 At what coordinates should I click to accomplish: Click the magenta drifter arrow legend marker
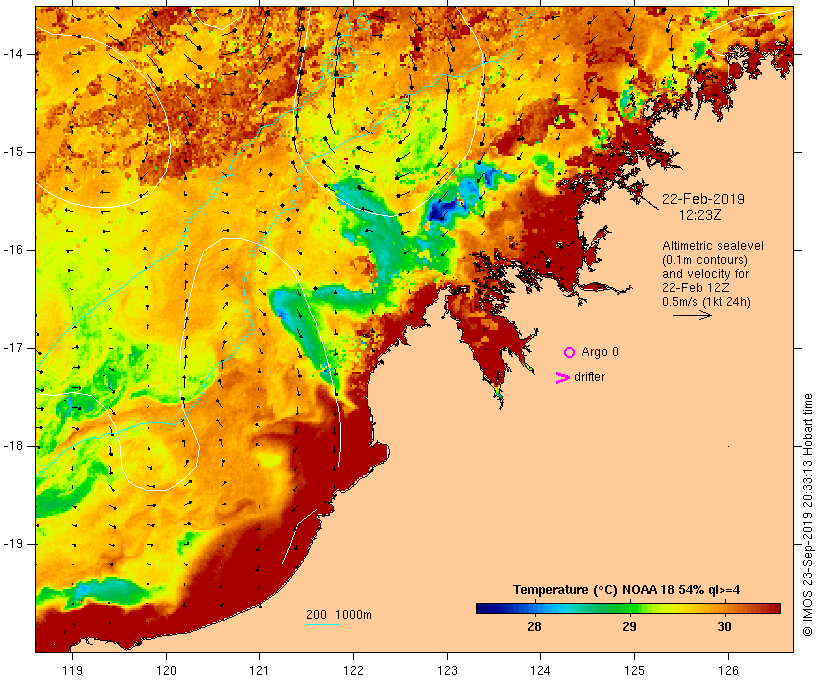[x=563, y=378]
